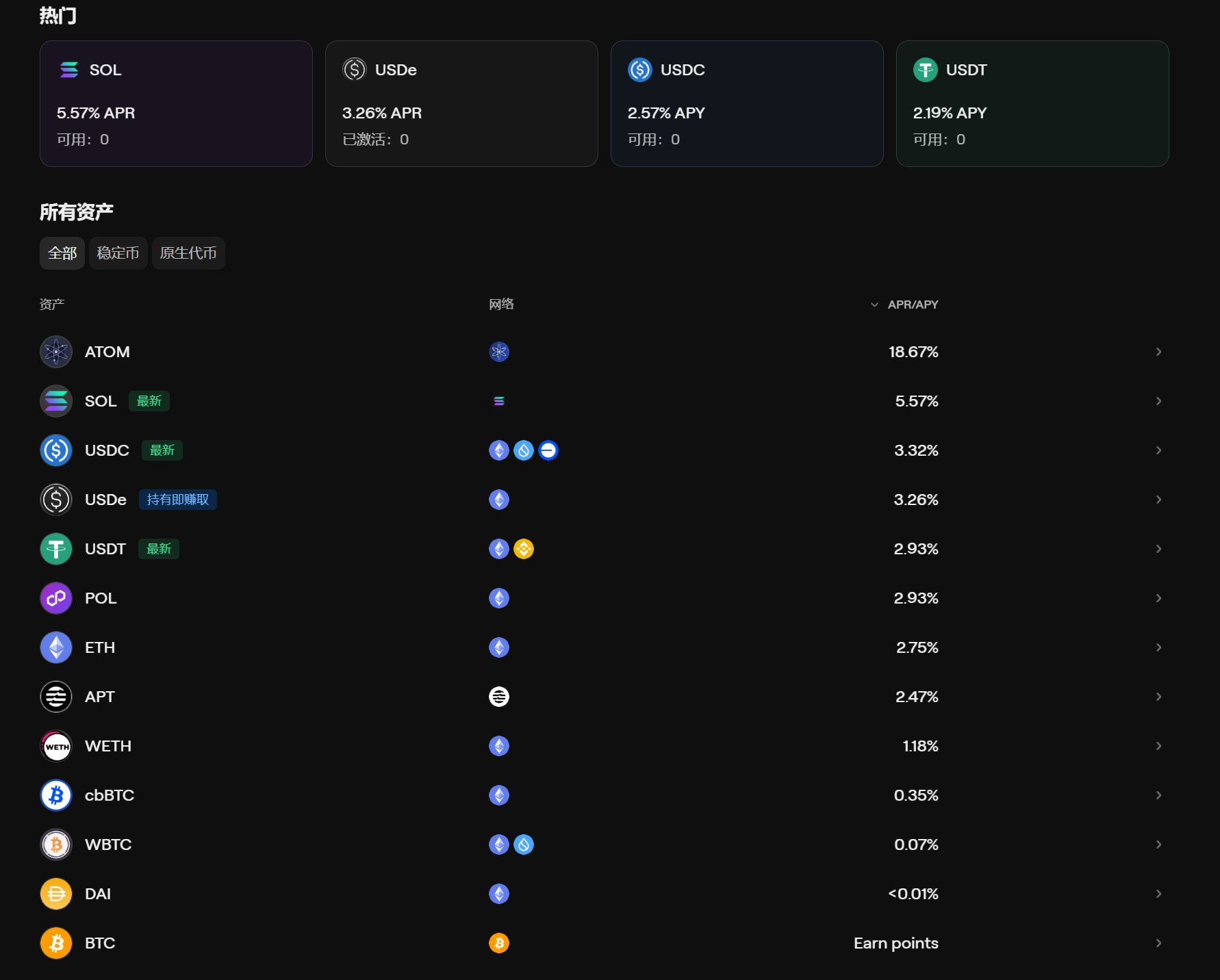Expand the SOL row chevron
Screen dimensions: 1220x980
coord(1158,401)
